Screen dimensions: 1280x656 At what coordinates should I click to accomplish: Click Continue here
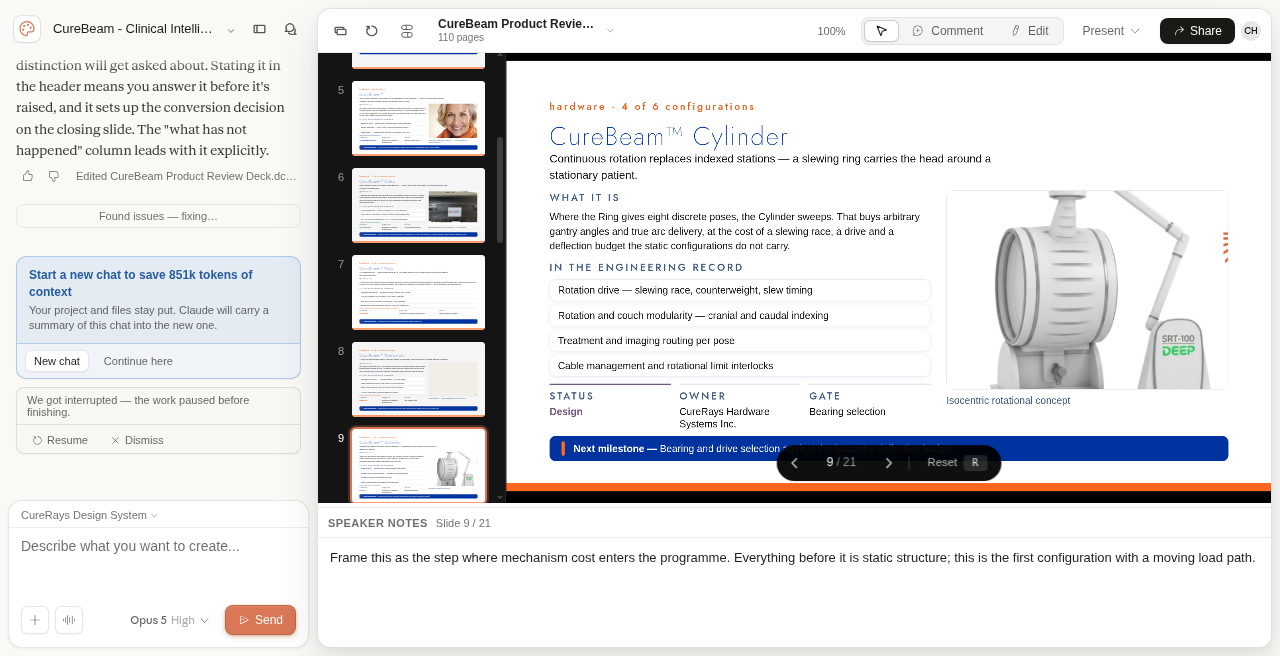[x=138, y=361]
